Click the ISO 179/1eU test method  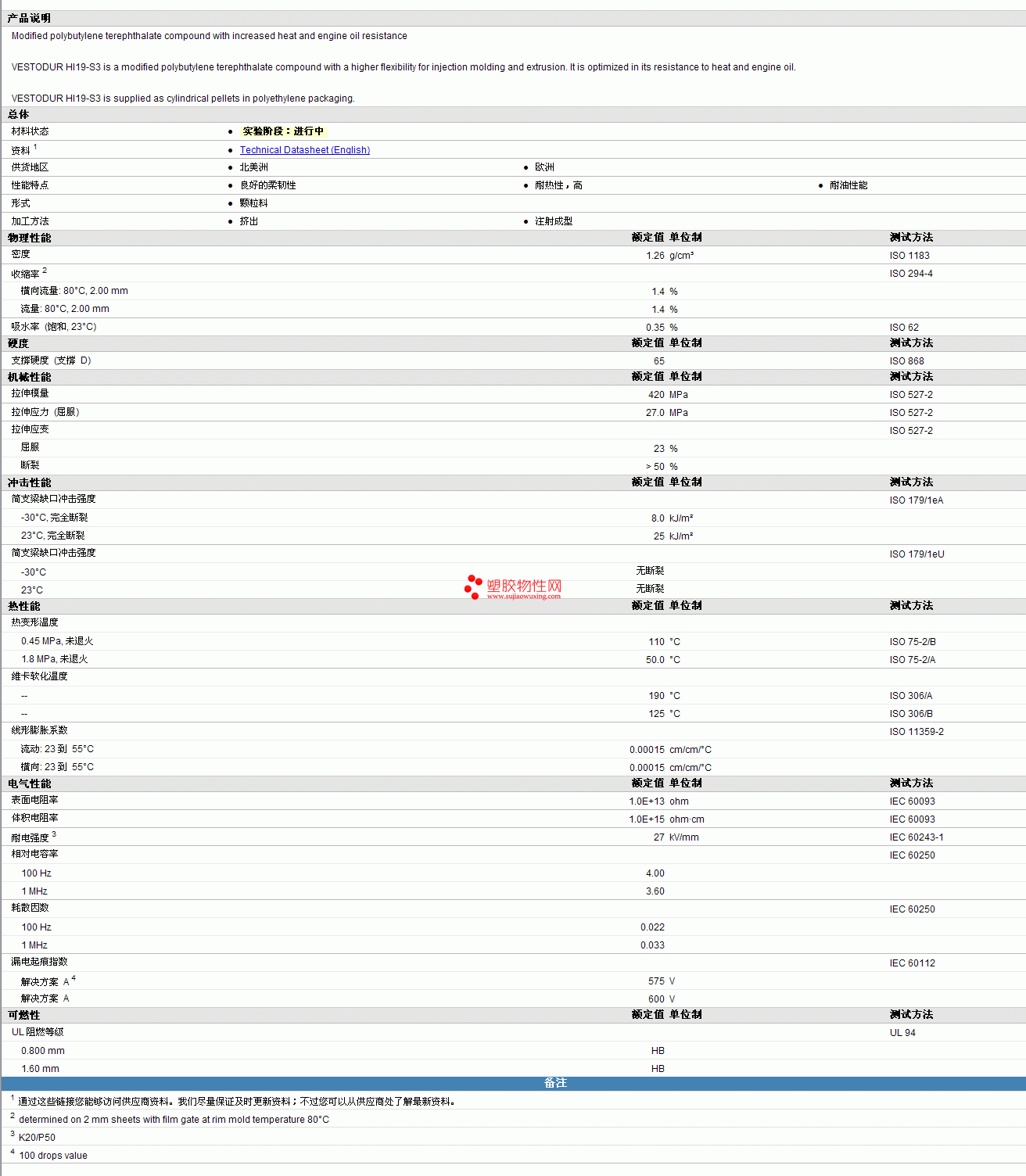coord(917,554)
